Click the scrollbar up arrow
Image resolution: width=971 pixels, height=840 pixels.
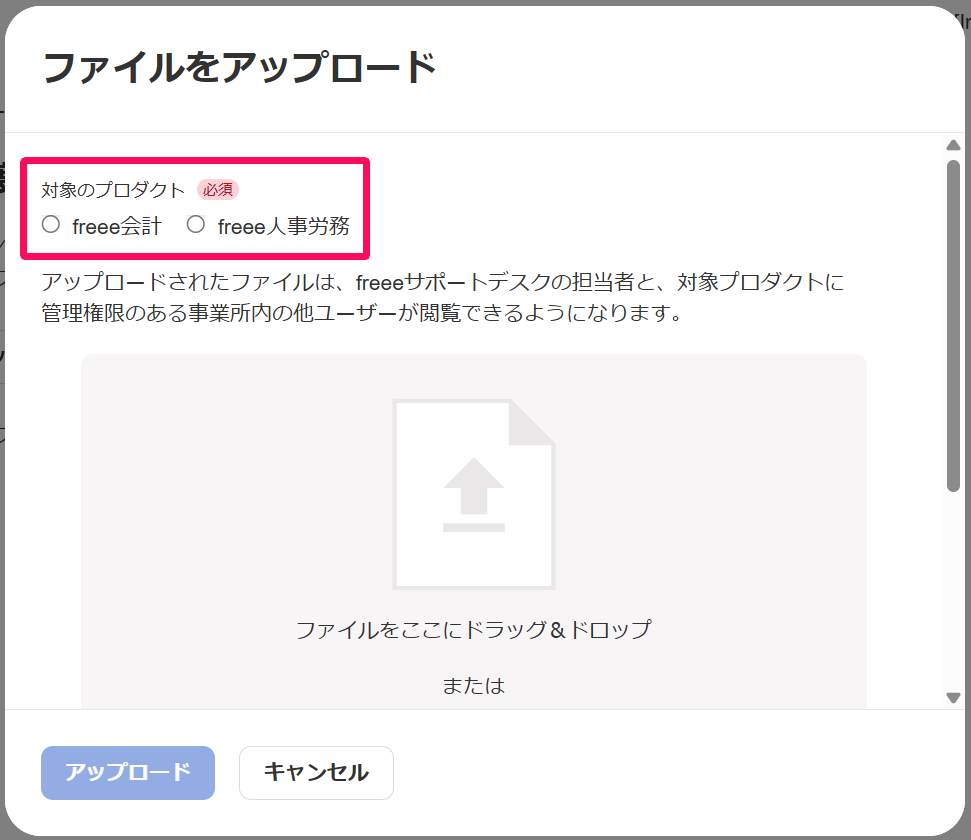tap(953, 146)
